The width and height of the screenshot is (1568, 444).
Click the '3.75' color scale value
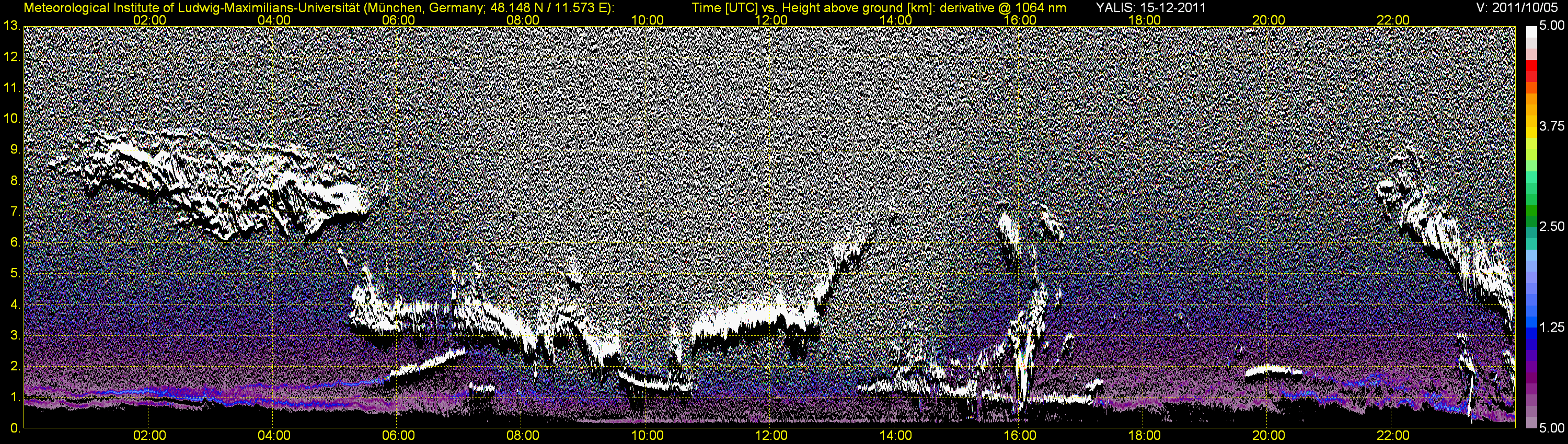coord(1551,126)
